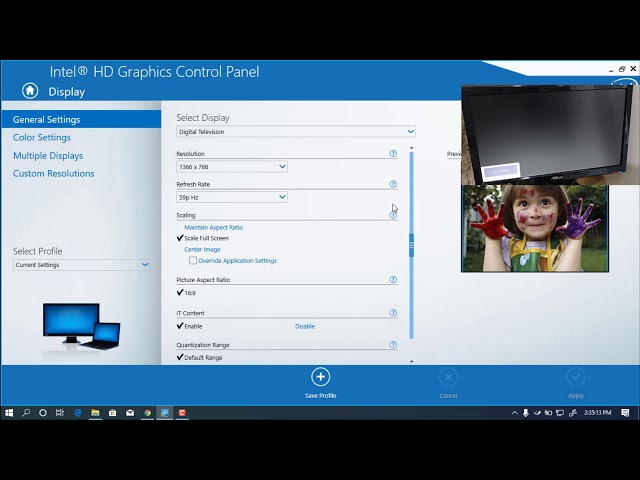The height and width of the screenshot is (480, 640).
Task: Open the Resolution help question-mark icon
Action: pos(393,153)
